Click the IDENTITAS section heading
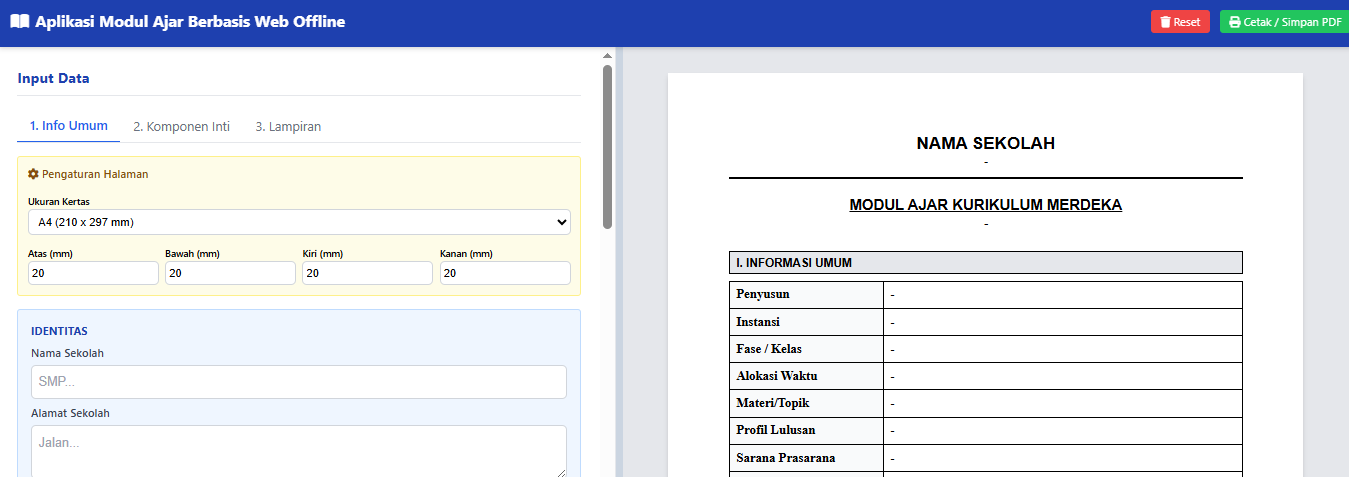1349x477 pixels. [59, 330]
